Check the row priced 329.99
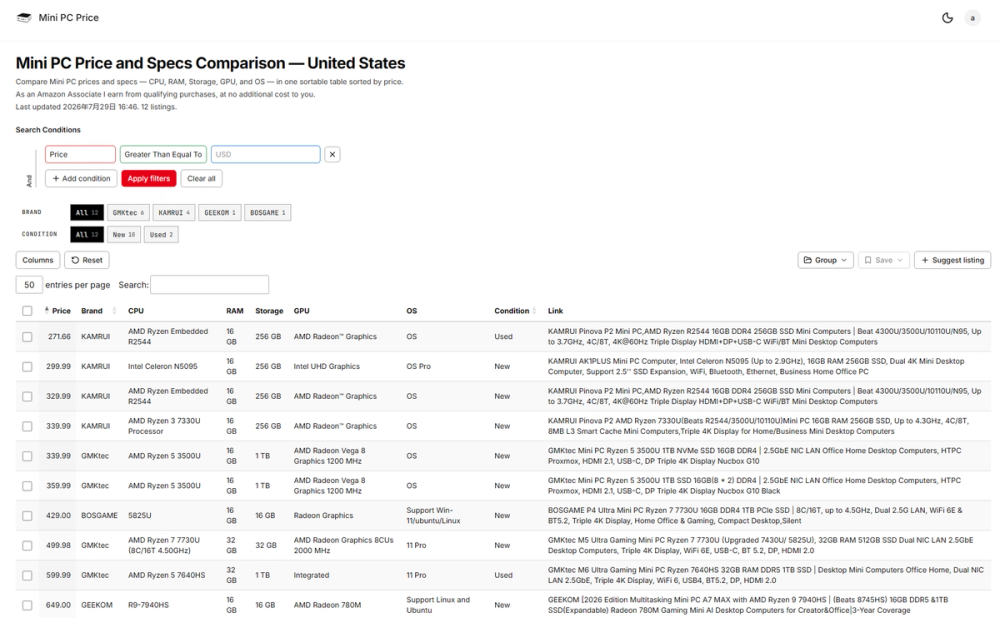 pyautogui.click(x=27, y=397)
